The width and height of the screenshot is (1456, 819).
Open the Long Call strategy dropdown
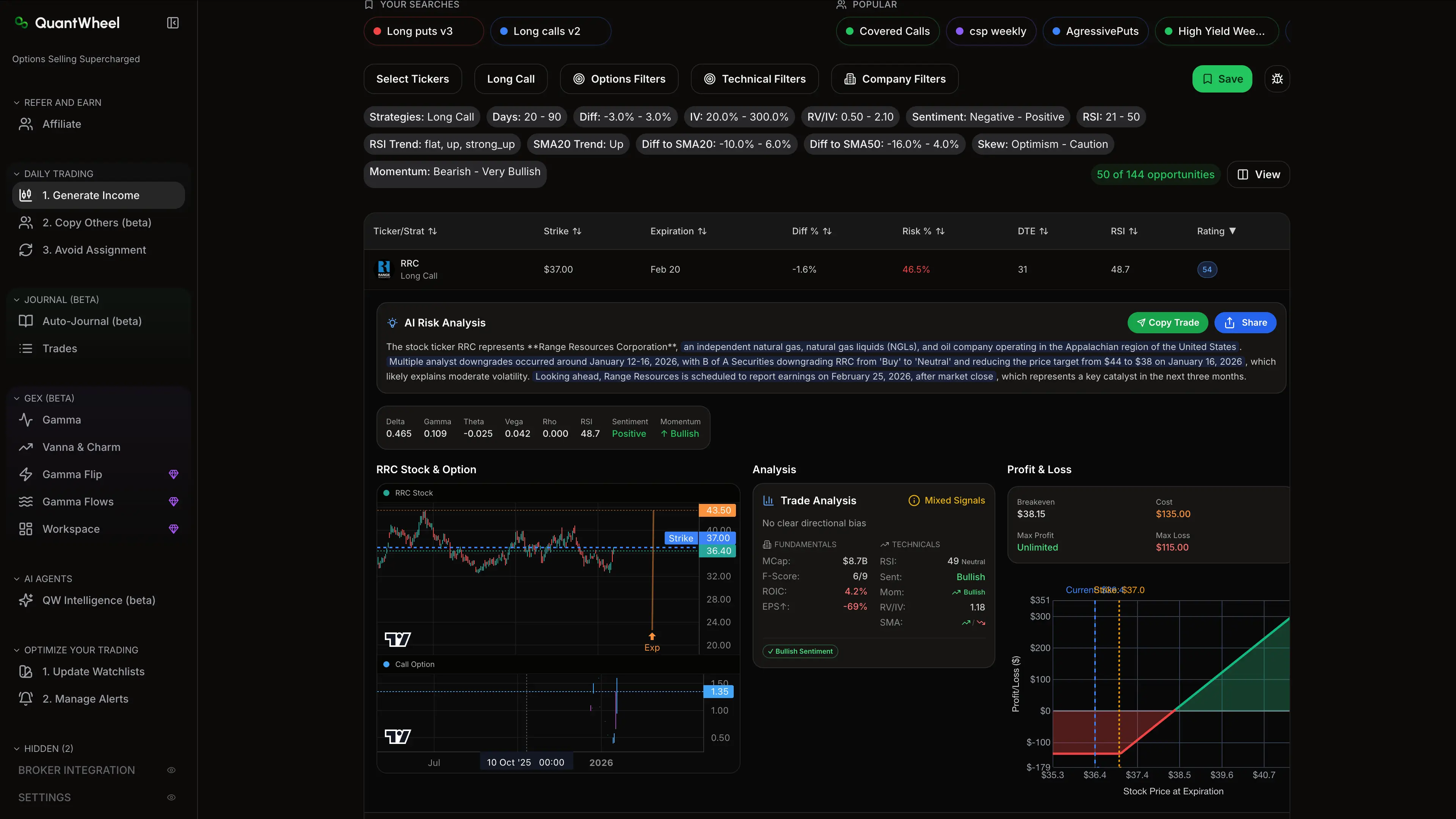click(510, 78)
